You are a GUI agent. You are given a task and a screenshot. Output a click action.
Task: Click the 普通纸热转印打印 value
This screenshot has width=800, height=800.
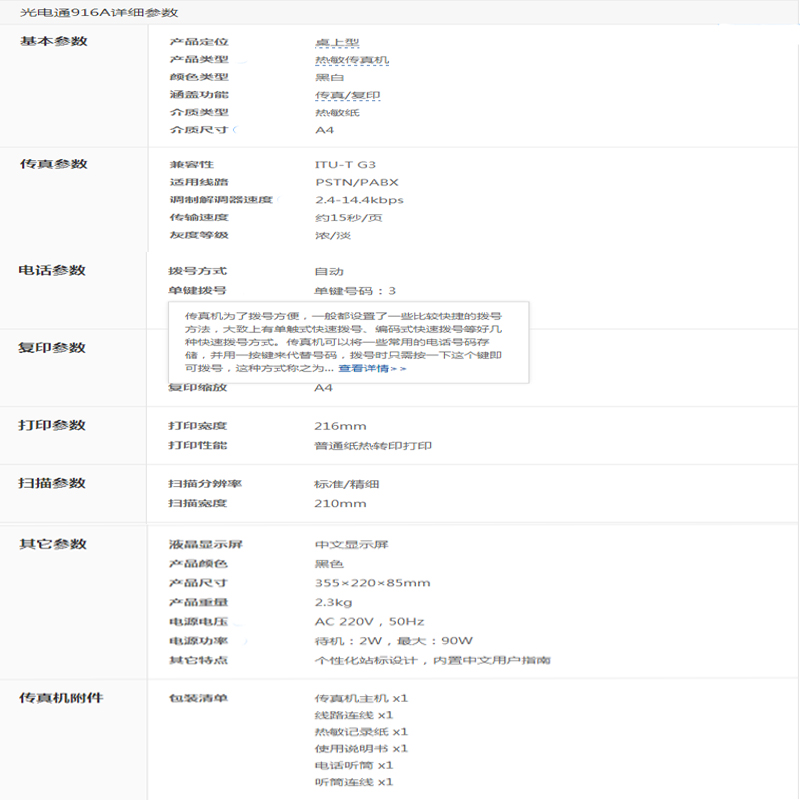tap(373, 446)
